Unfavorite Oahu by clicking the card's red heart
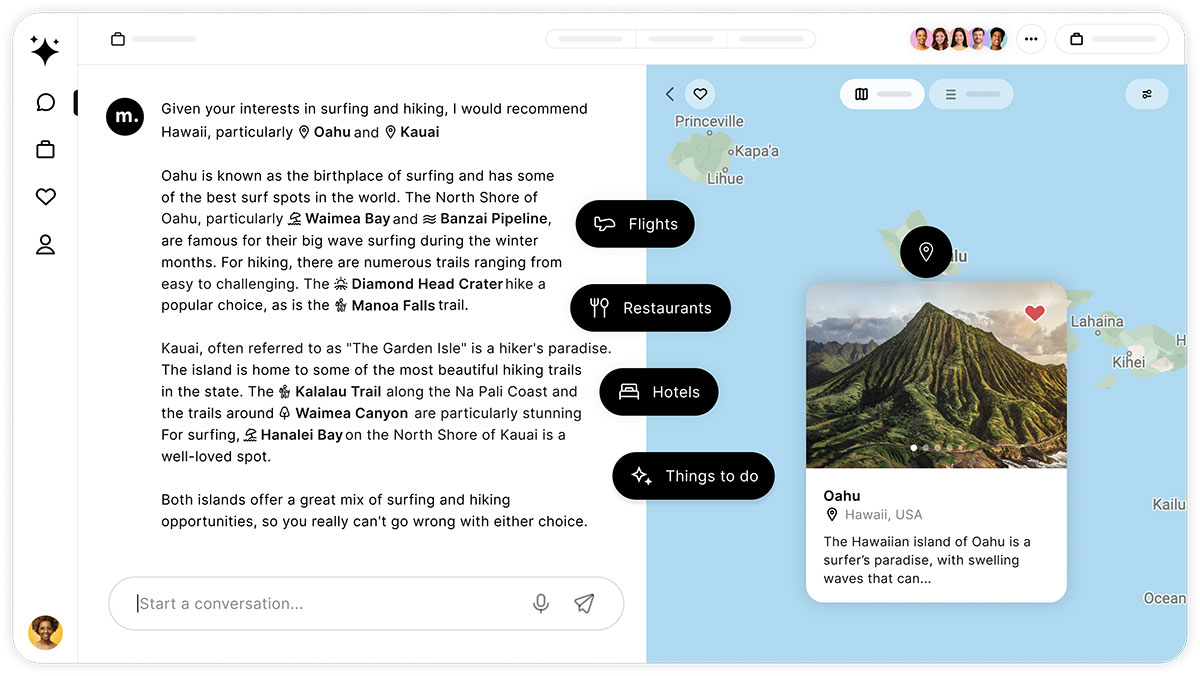The width and height of the screenshot is (1200, 676). pyautogui.click(x=1034, y=313)
